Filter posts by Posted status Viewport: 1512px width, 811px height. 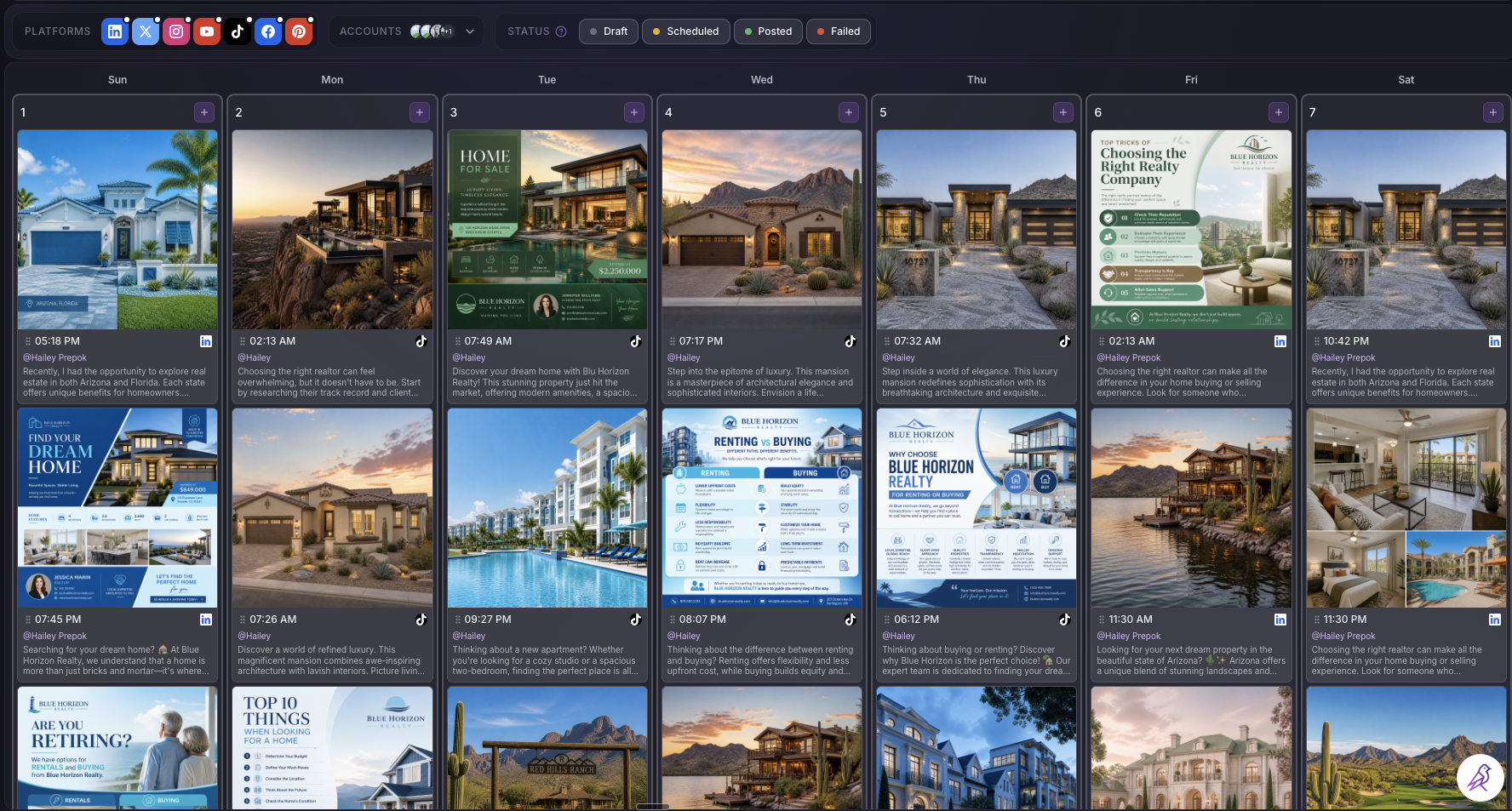(768, 31)
